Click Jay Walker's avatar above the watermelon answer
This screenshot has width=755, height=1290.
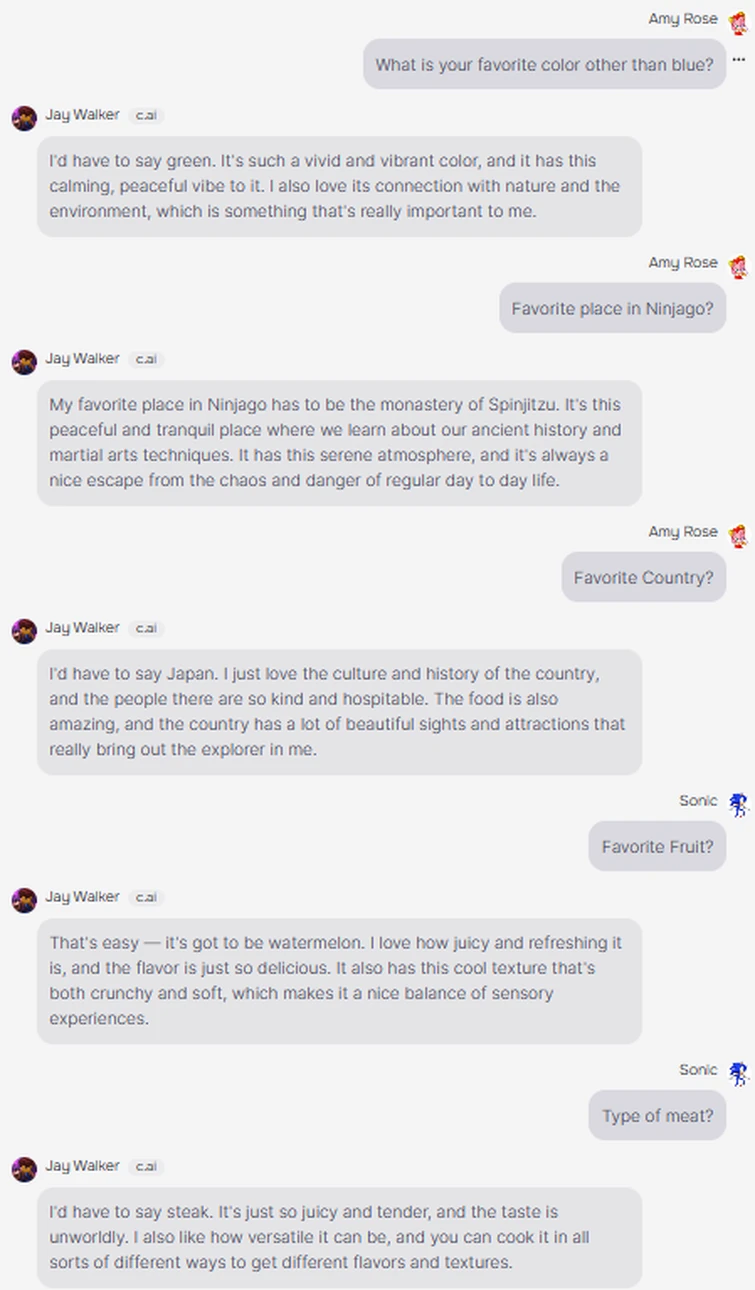pyautogui.click(x=24, y=900)
